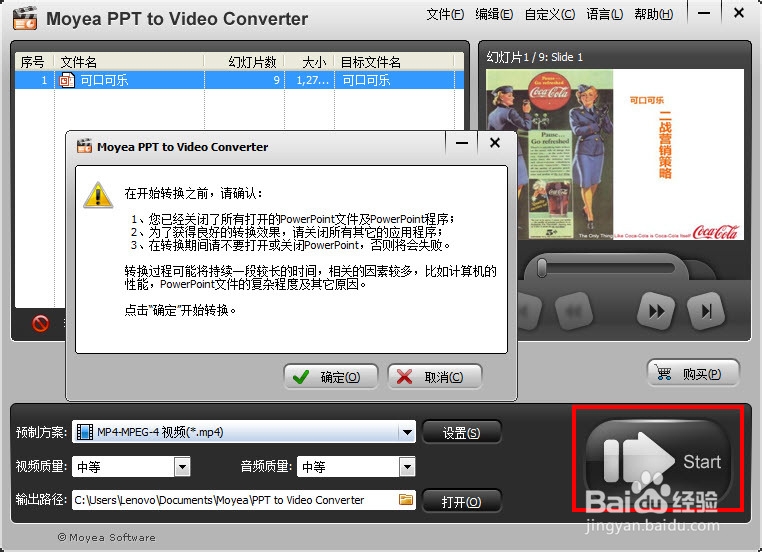Click the rewind preview button
Screen dimensions: 762x552
574,311
